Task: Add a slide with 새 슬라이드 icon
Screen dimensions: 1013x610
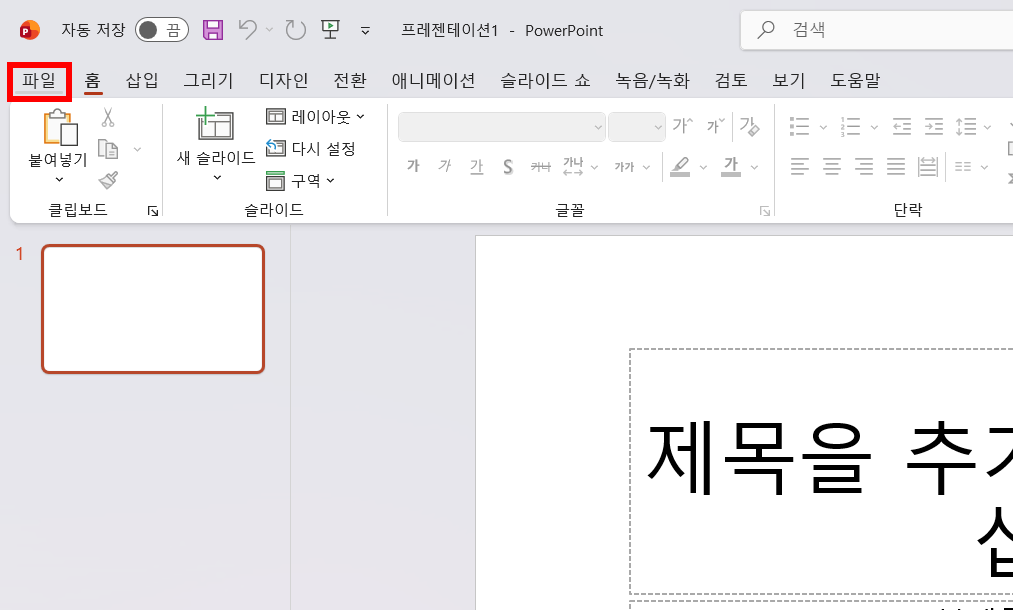Action: (216, 124)
